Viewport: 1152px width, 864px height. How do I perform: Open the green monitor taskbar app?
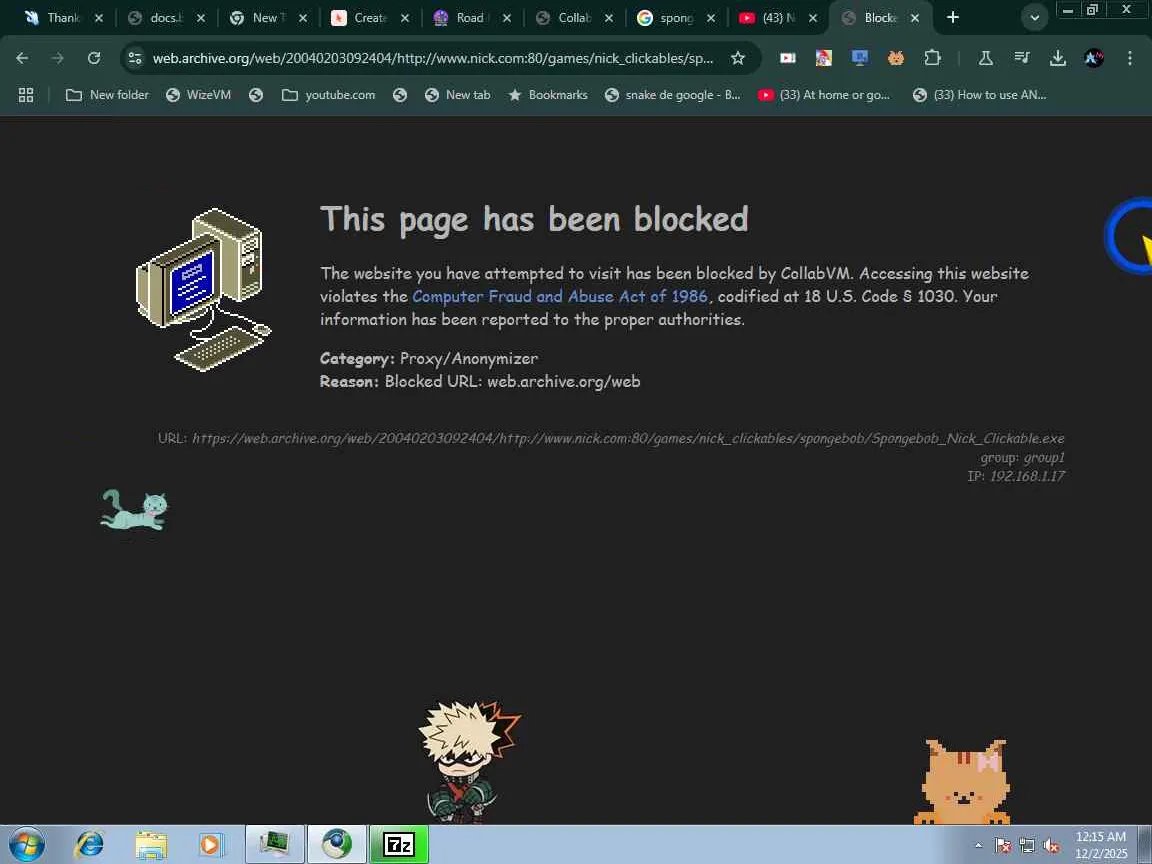point(275,844)
